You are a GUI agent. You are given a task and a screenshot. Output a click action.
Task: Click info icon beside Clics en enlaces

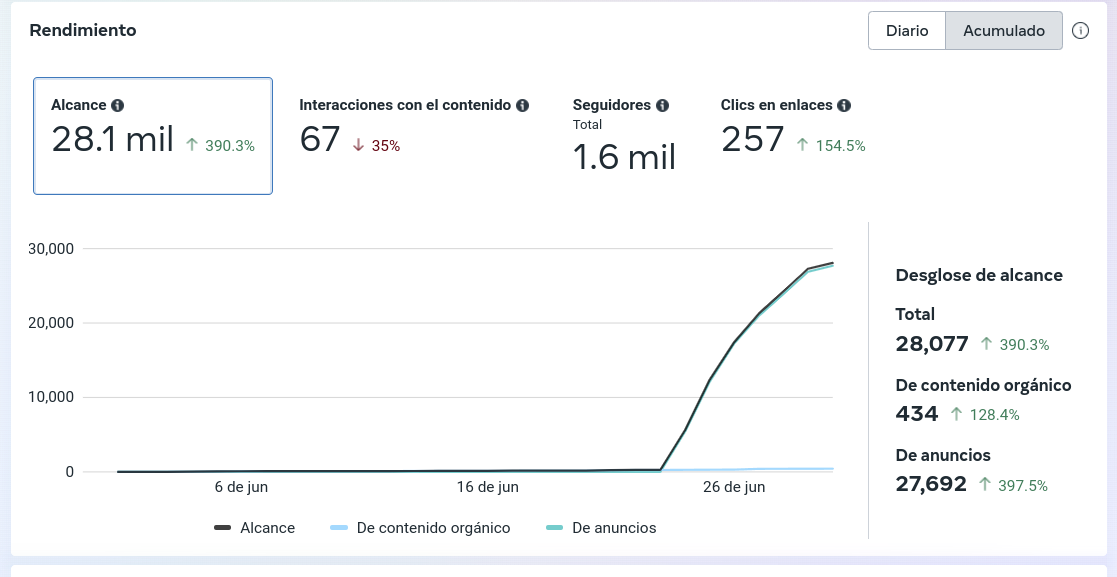click(844, 105)
